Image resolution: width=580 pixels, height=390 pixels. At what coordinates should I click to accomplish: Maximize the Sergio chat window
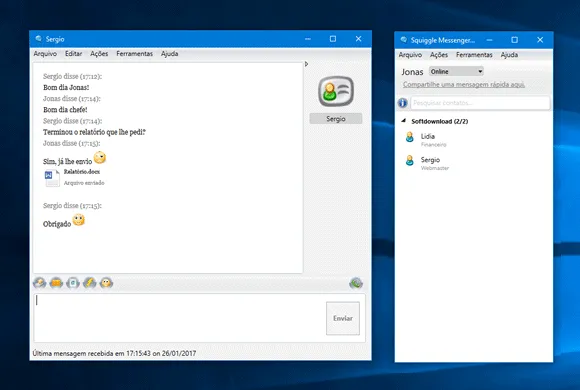tap(333, 38)
